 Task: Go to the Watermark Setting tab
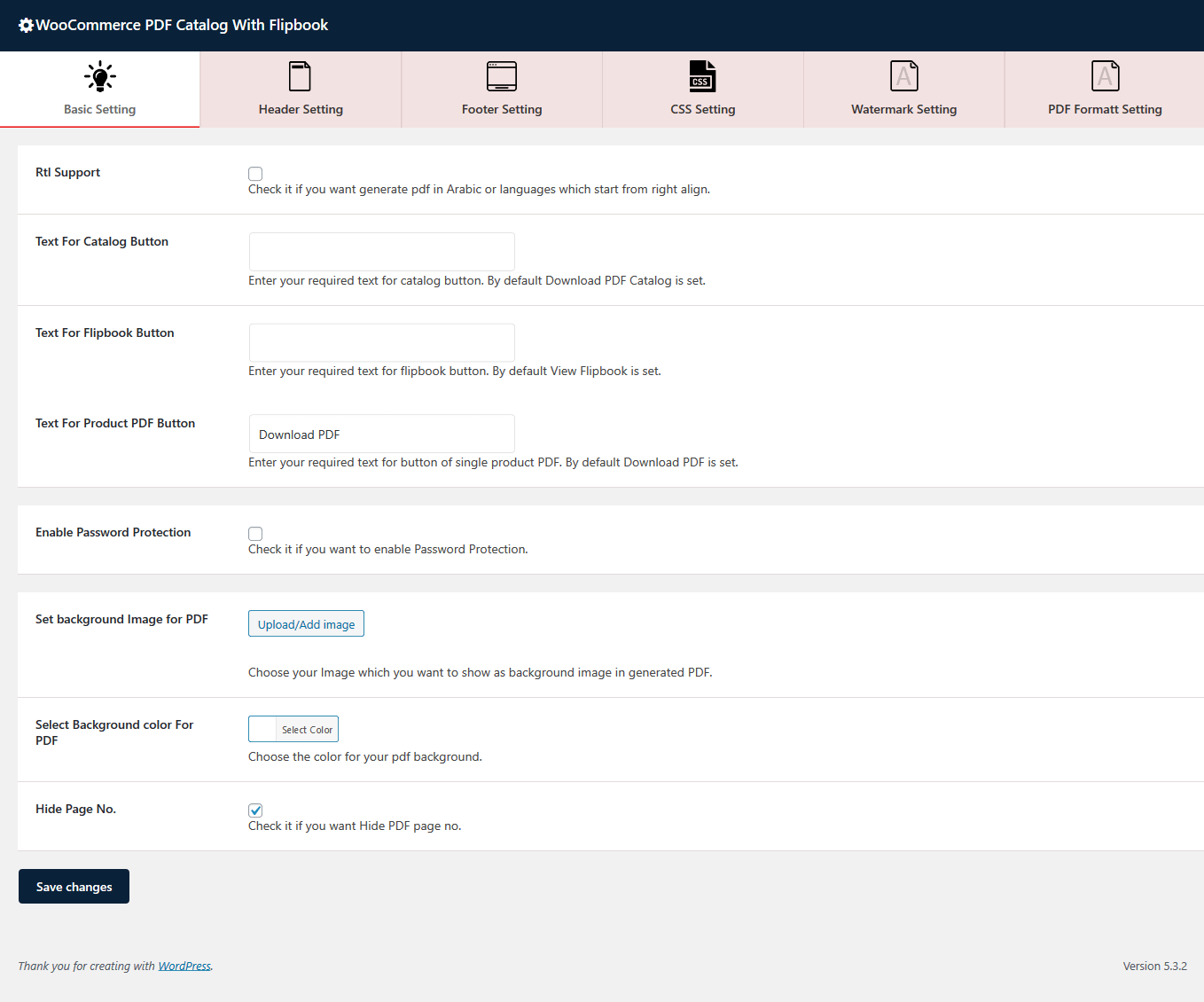(904, 90)
